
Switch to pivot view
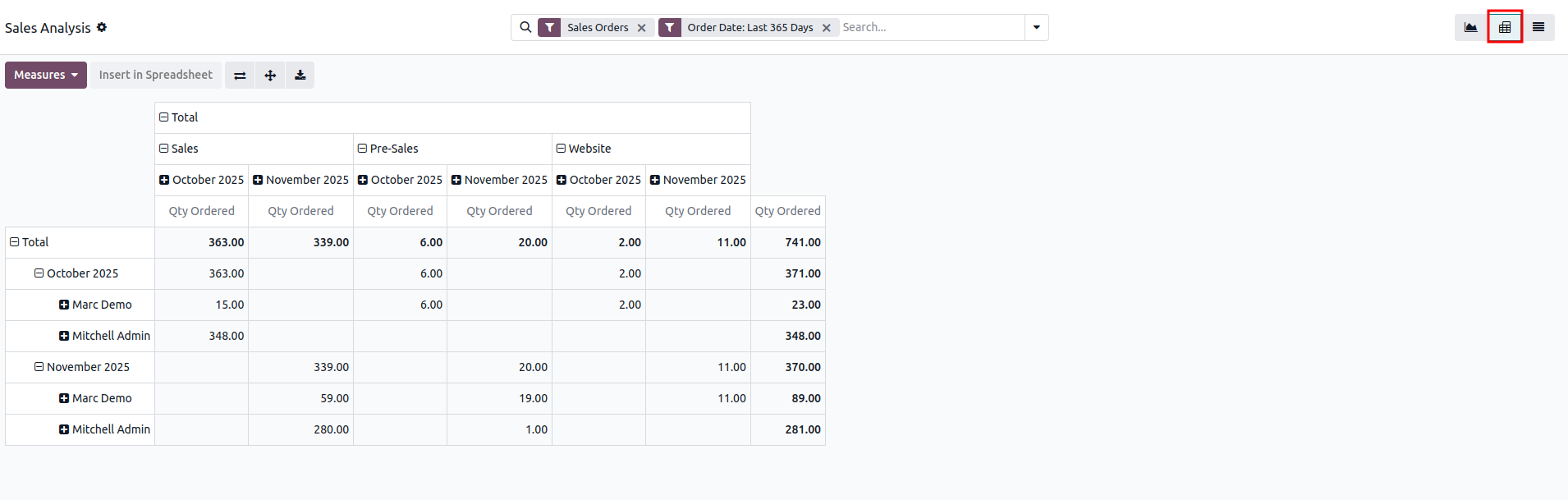coord(1505,27)
